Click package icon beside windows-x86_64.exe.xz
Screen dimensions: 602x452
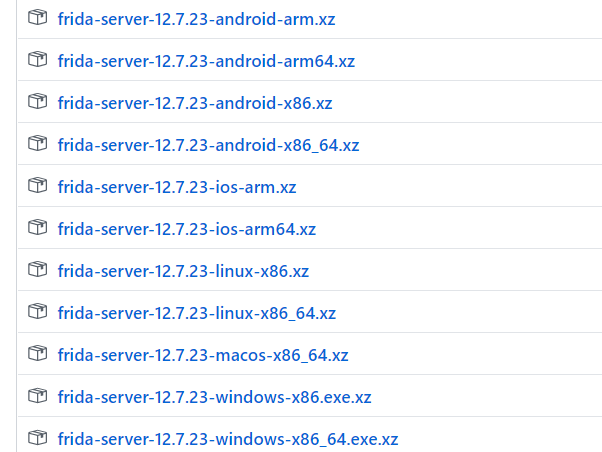click(38, 437)
